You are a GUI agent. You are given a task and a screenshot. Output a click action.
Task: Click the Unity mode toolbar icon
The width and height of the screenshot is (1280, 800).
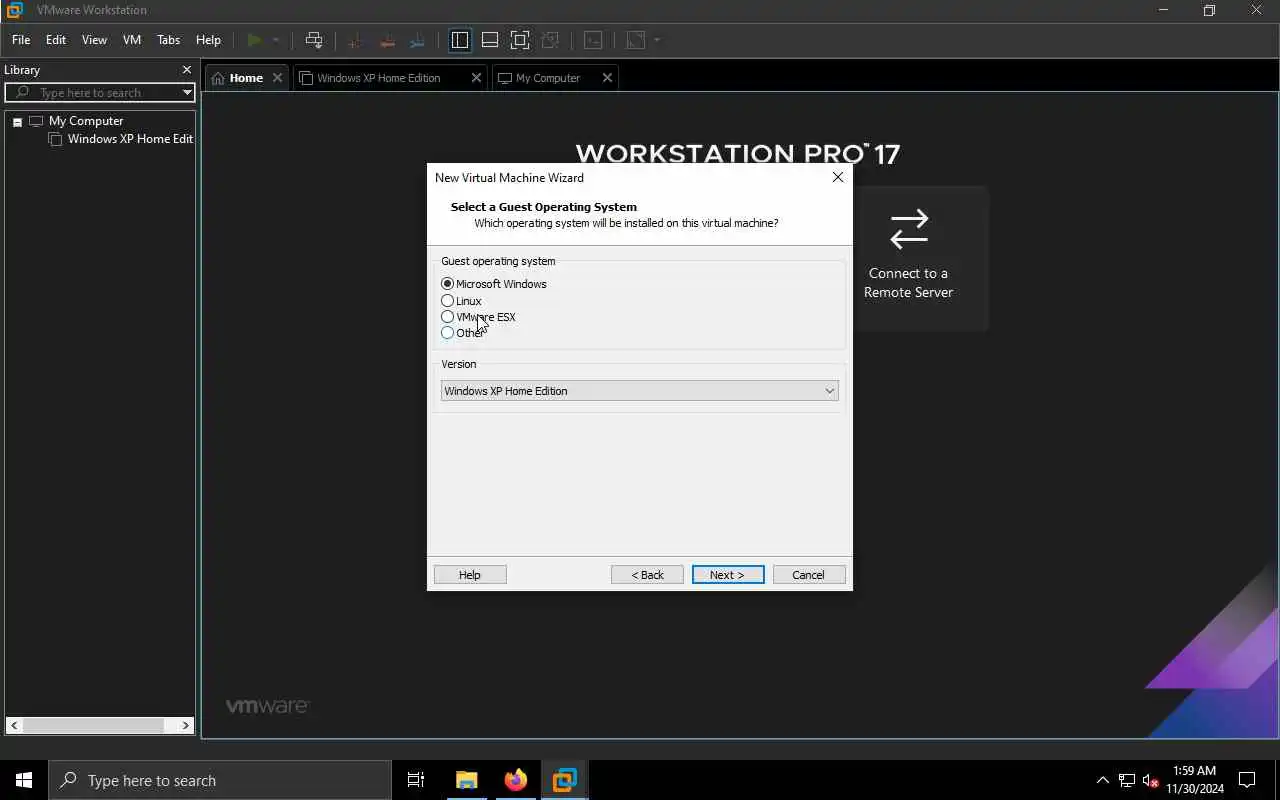(550, 40)
